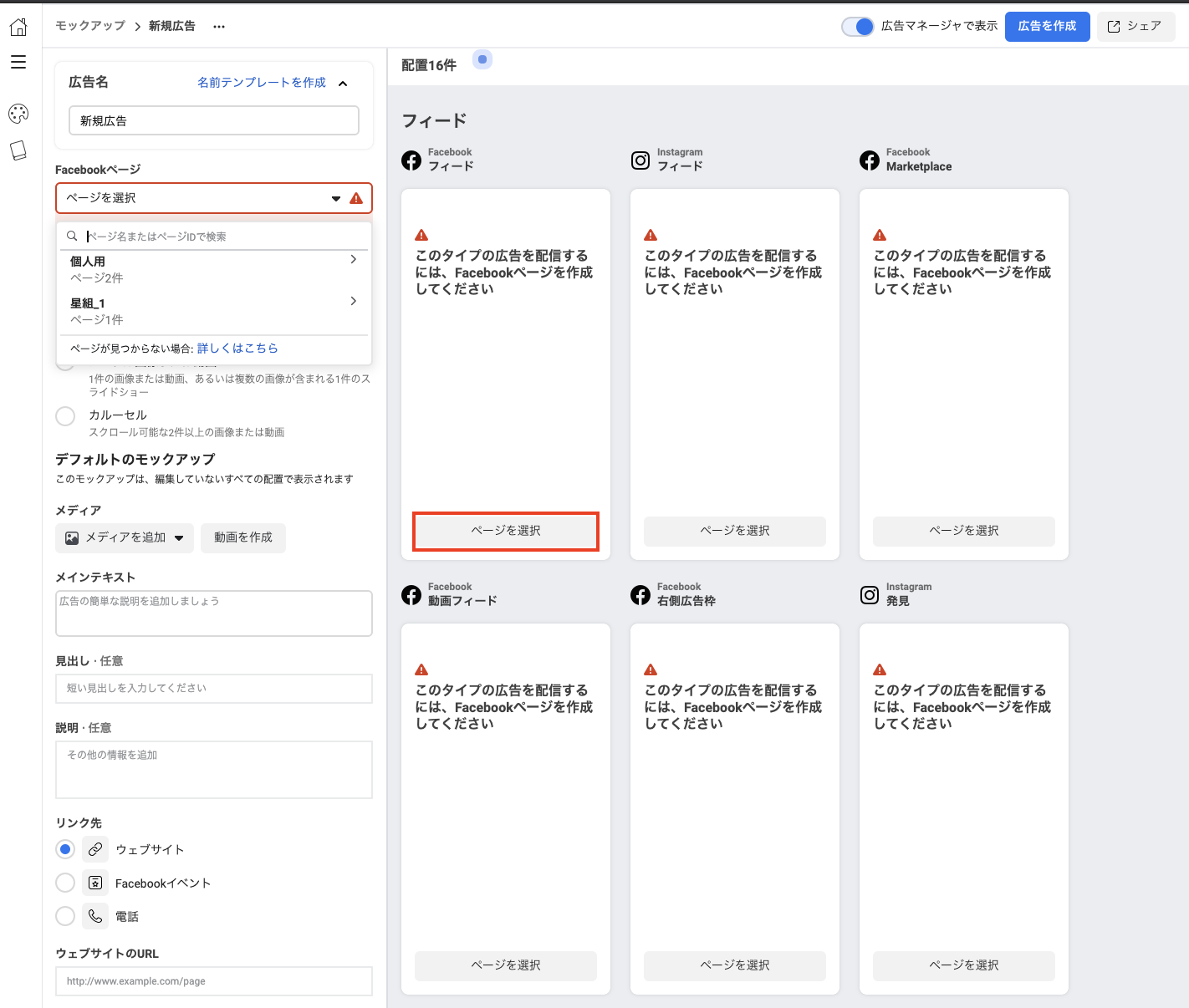Click the notebook icon in left sidebar

pyautogui.click(x=18, y=150)
